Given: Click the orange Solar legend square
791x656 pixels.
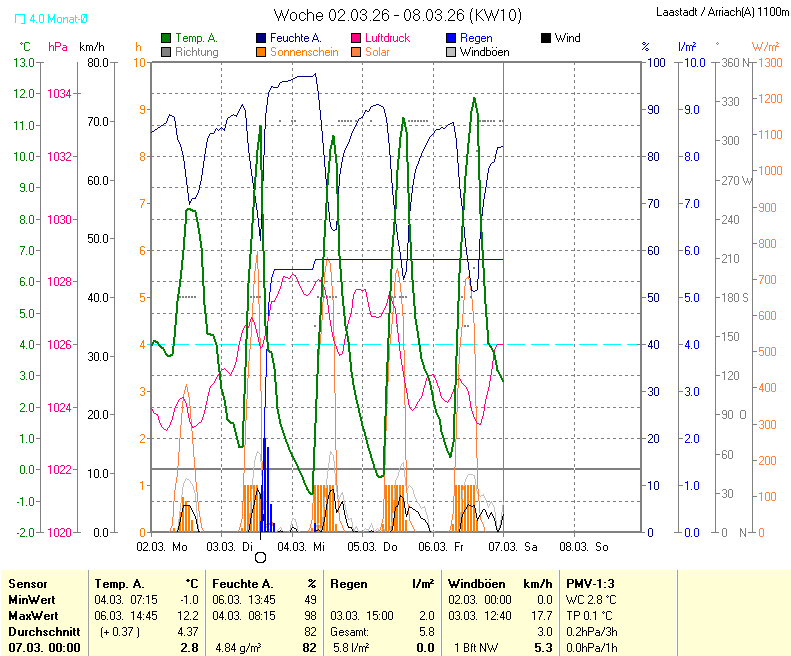Looking at the screenshot, I should 355,52.
